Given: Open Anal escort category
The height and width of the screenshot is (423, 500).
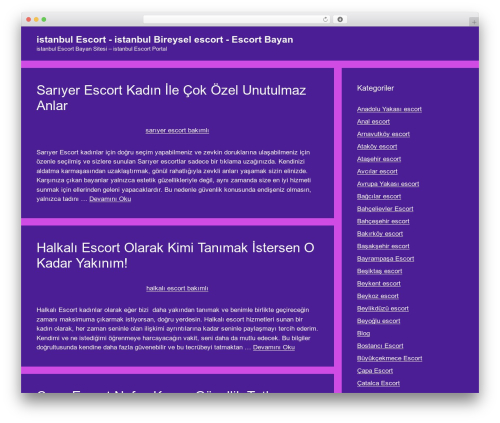Looking at the screenshot, I should [373, 122].
